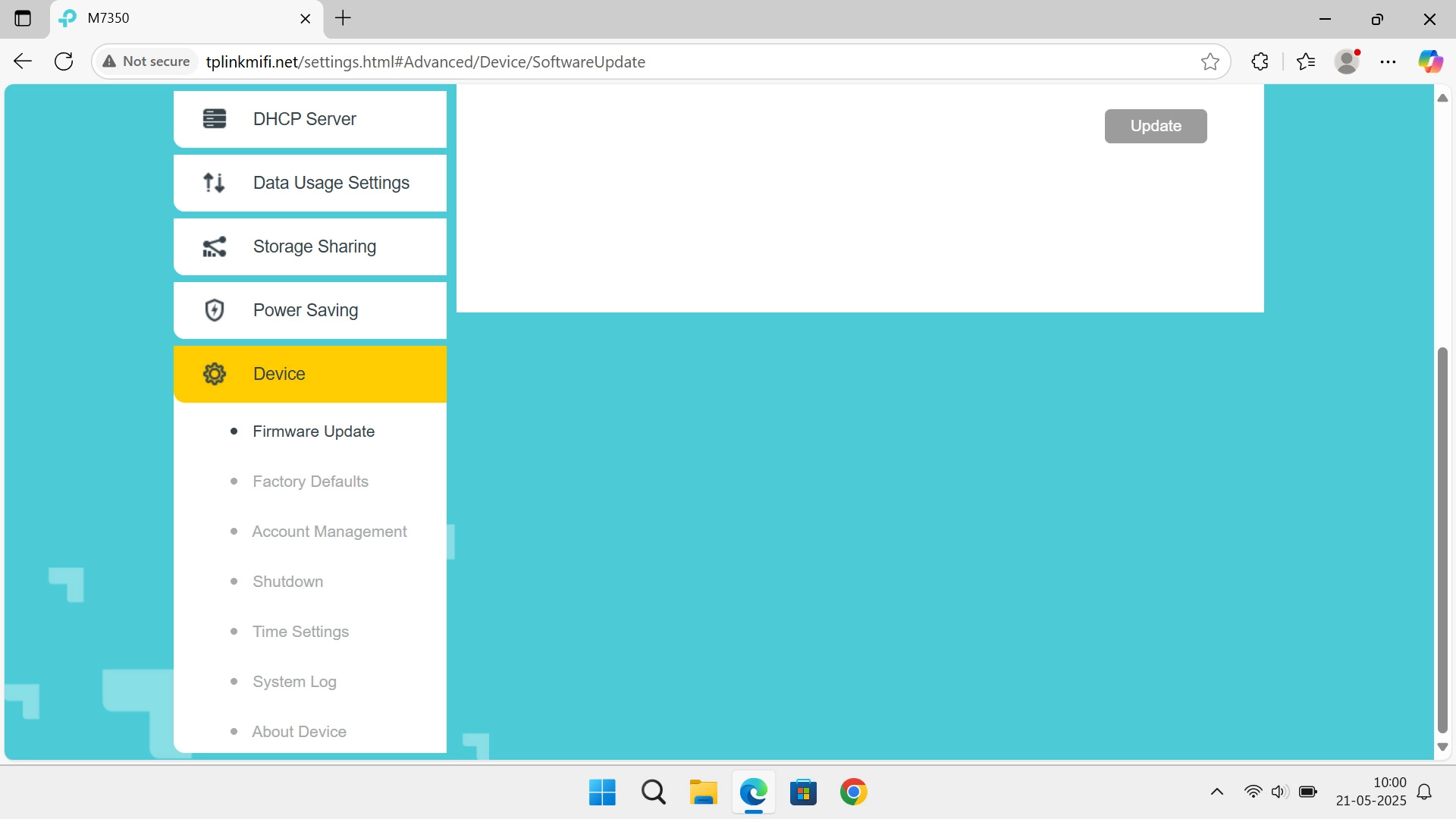Open Account Management submenu item

329,532
